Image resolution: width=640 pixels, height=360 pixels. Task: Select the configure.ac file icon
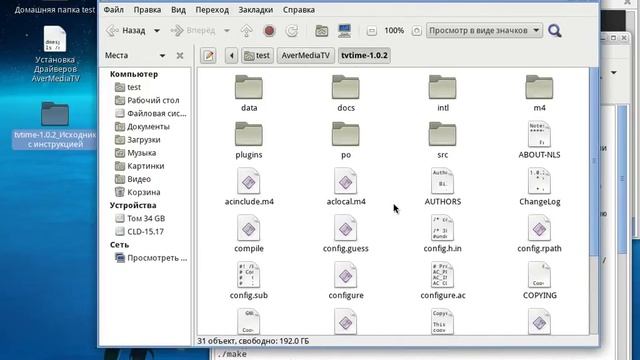pyautogui.click(x=442, y=275)
